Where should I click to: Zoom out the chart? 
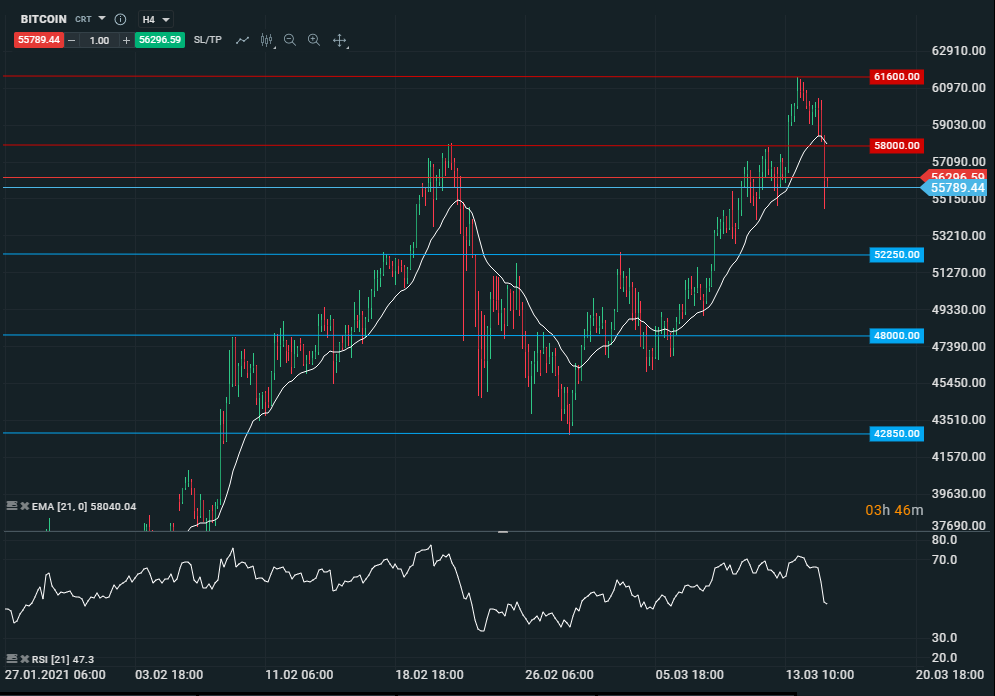(290, 40)
